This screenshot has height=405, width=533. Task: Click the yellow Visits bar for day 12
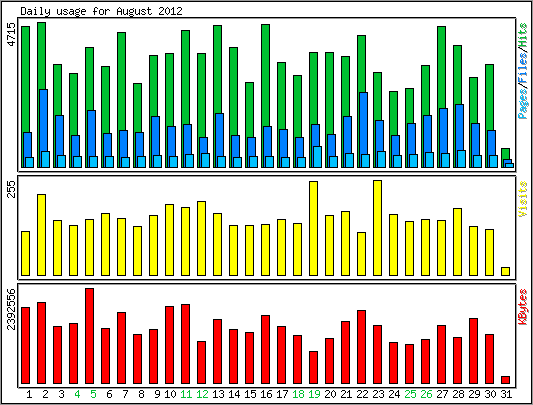[202, 238]
